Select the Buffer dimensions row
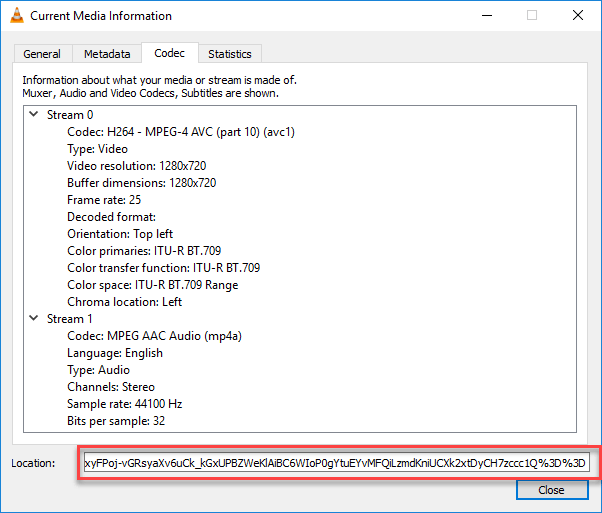Viewport: 602px width, 513px height. point(142,183)
